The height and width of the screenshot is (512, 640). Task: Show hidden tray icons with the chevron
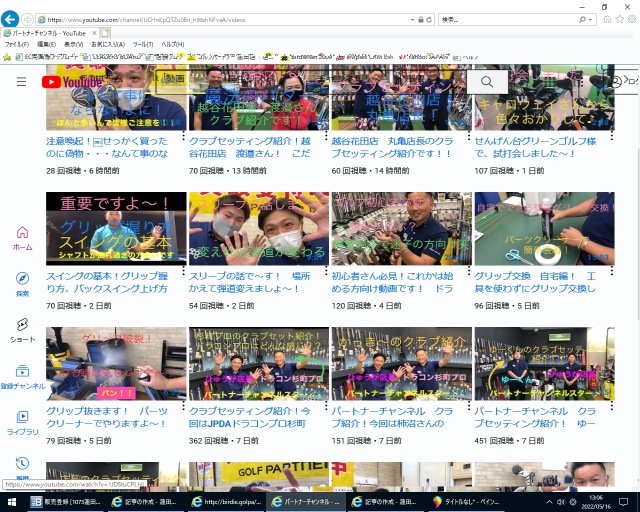pos(549,502)
